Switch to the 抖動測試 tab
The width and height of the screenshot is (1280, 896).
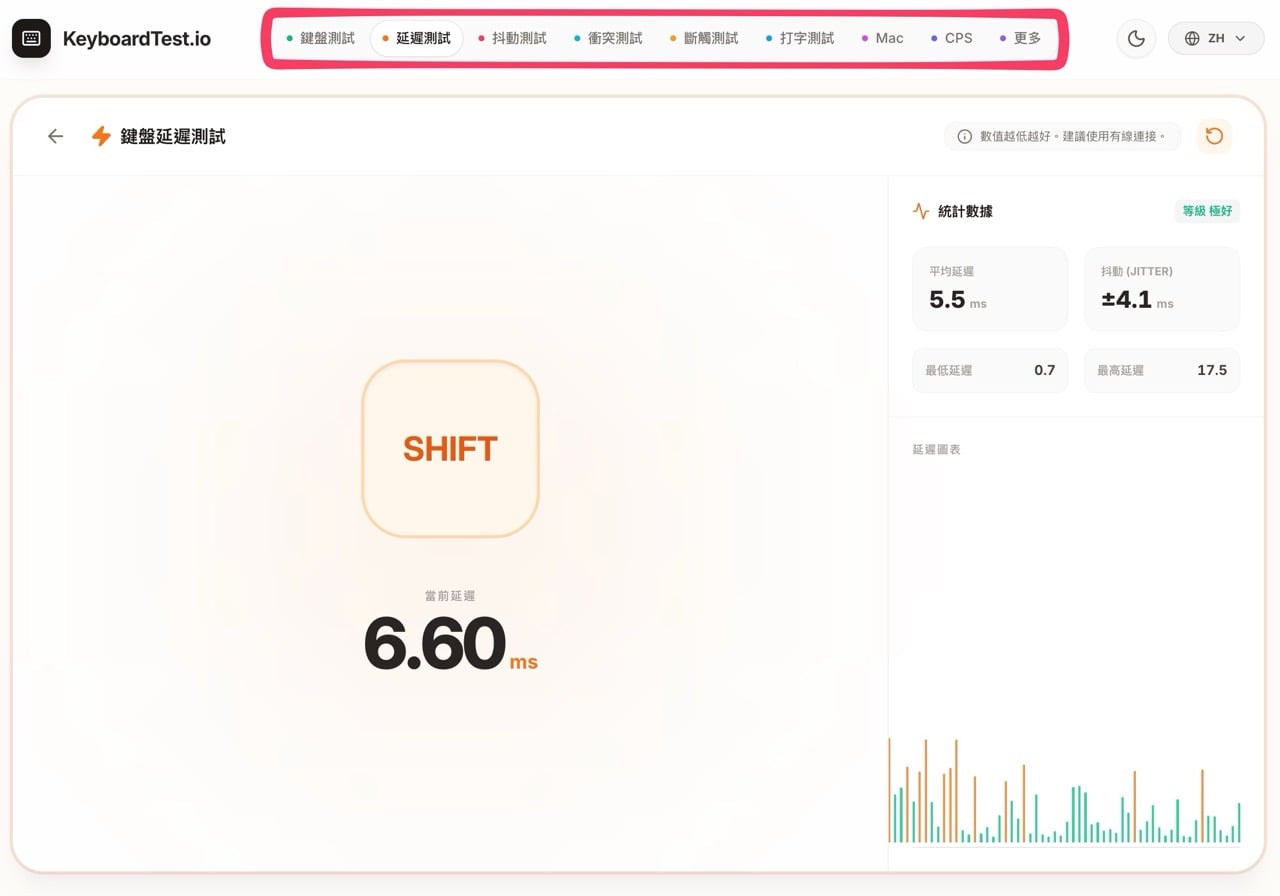(512, 38)
